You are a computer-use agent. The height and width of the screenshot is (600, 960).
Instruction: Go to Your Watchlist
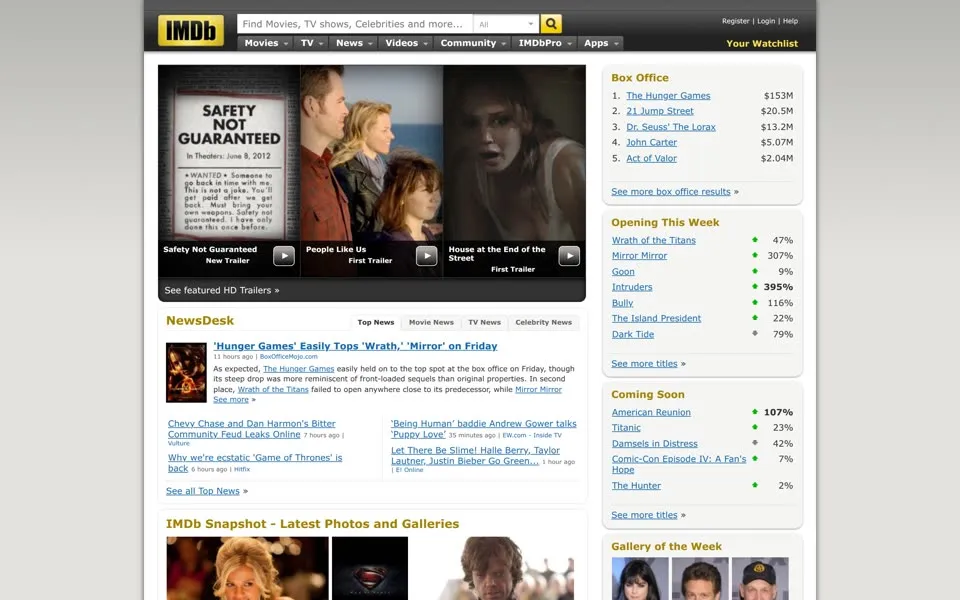[x=762, y=43]
